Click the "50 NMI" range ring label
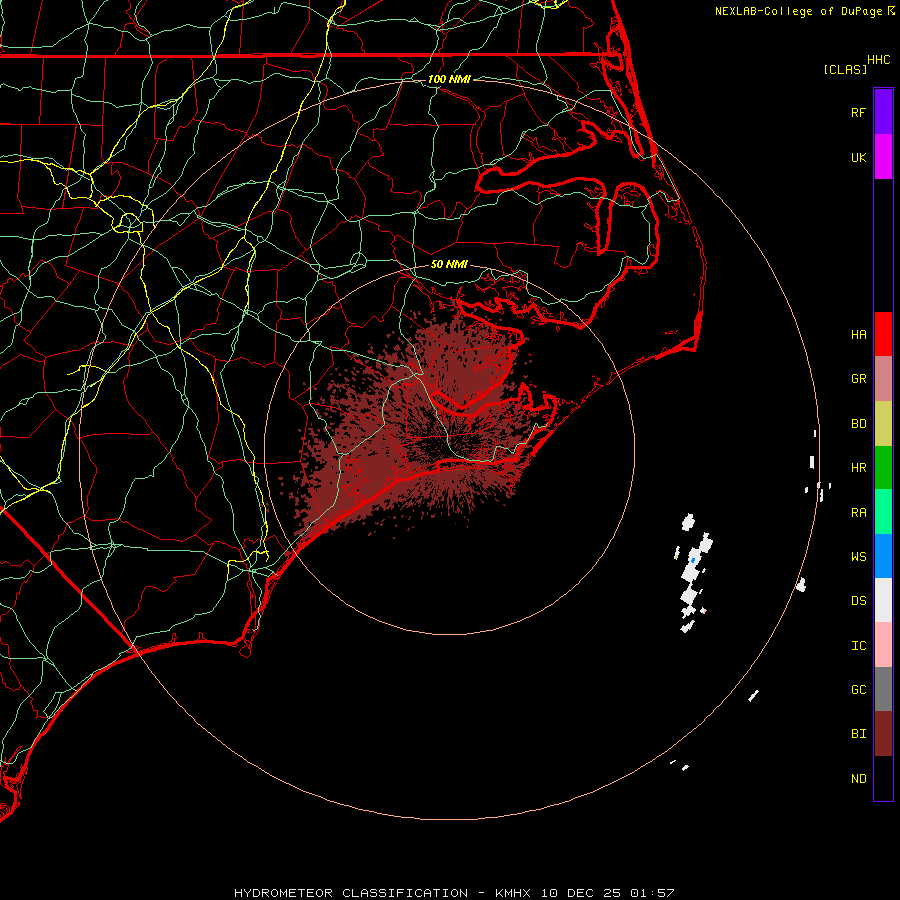Viewport: 900px width, 900px height. point(449,264)
